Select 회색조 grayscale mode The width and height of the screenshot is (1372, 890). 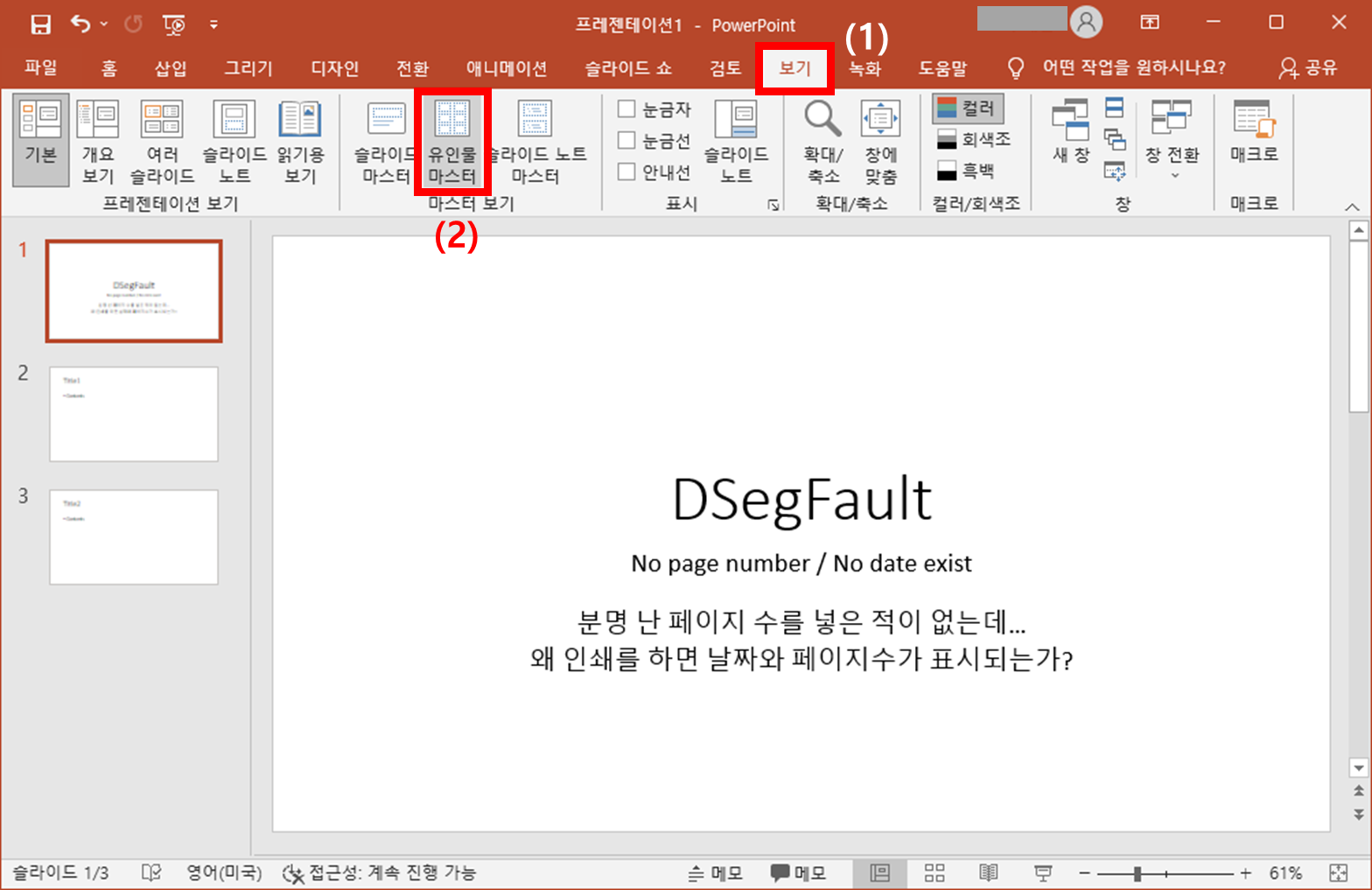[974, 139]
